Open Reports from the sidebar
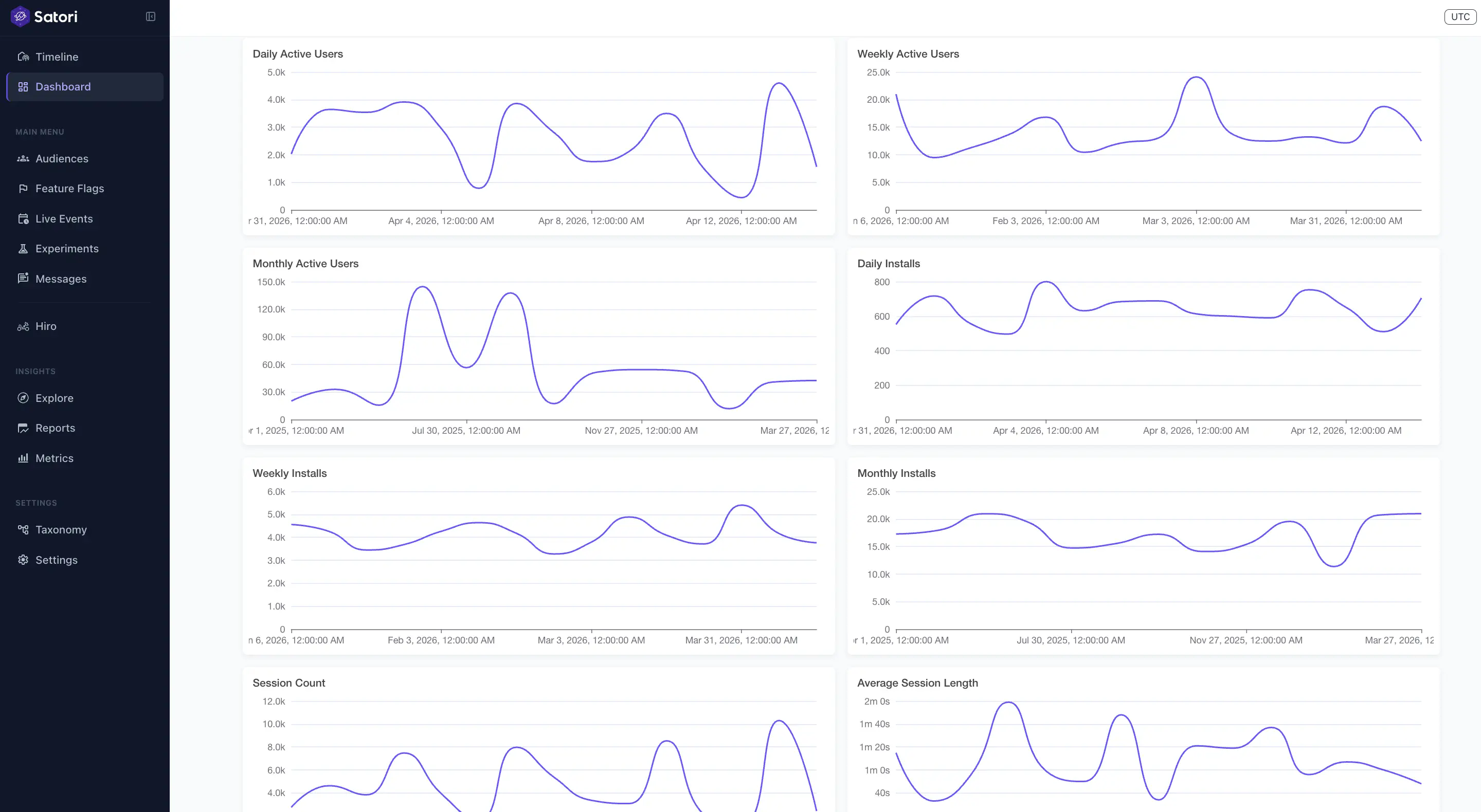The width and height of the screenshot is (1481, 812). [55, 428]
